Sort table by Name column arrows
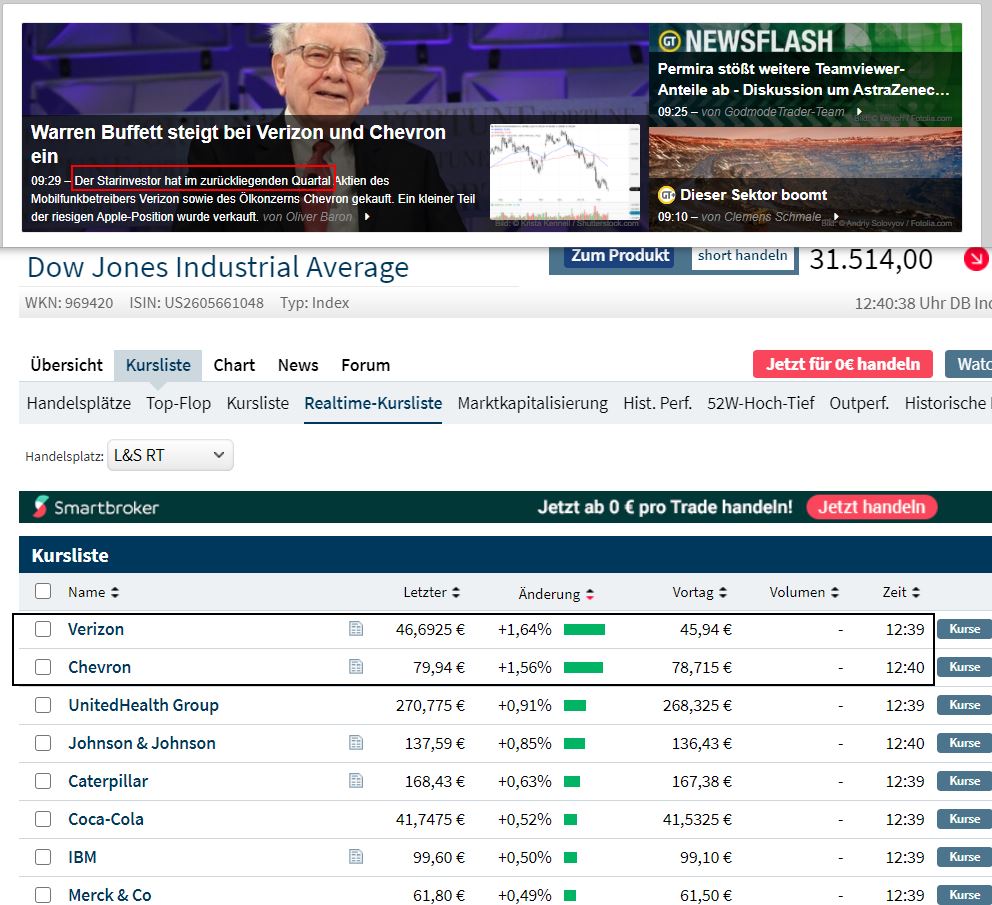The width and height of the screenshot is (992, 905). [x=115, y=592]
